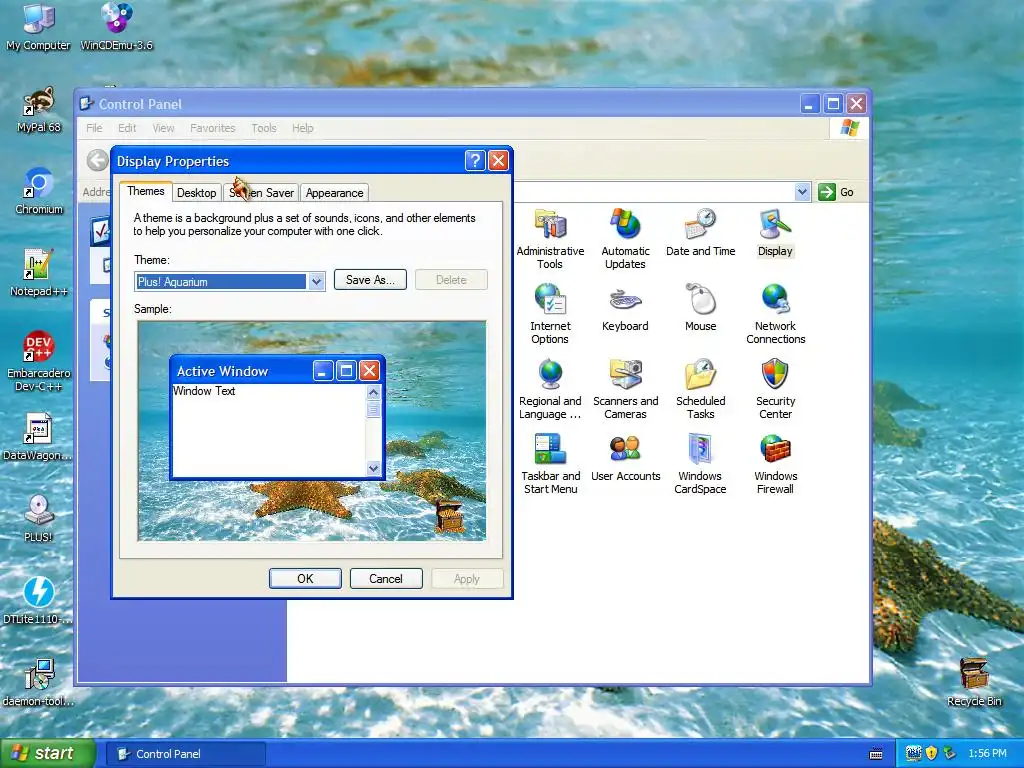1024x768 pixels.
Task: Switch to the Desktop tab
Action: click(x=197, y=193)
